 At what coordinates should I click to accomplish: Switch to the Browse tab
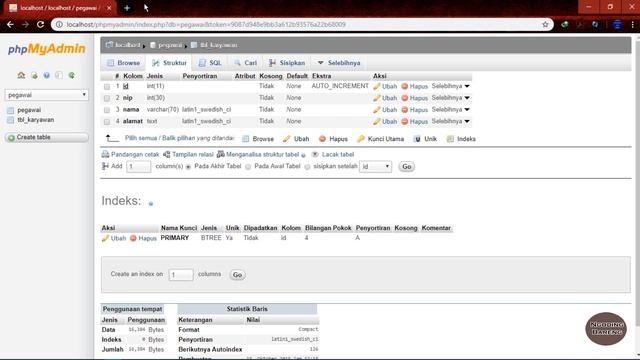(x=123, y=63)
